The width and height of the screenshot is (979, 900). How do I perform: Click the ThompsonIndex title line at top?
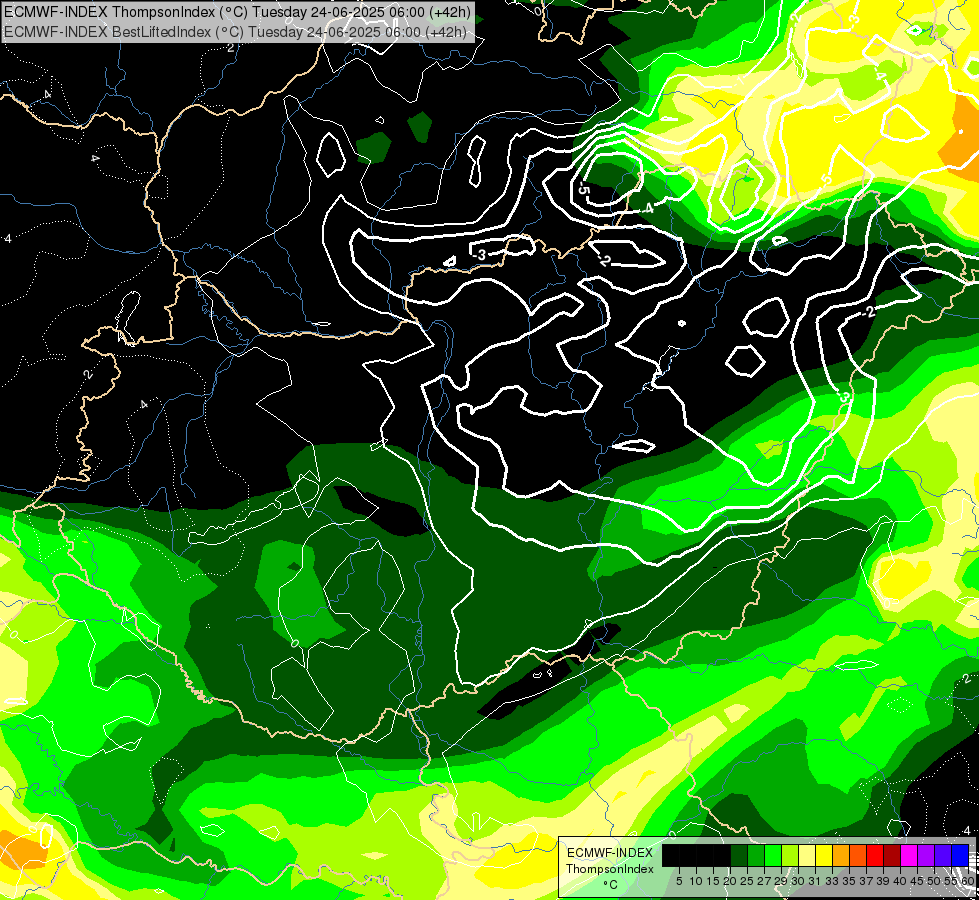click(237, 11)
